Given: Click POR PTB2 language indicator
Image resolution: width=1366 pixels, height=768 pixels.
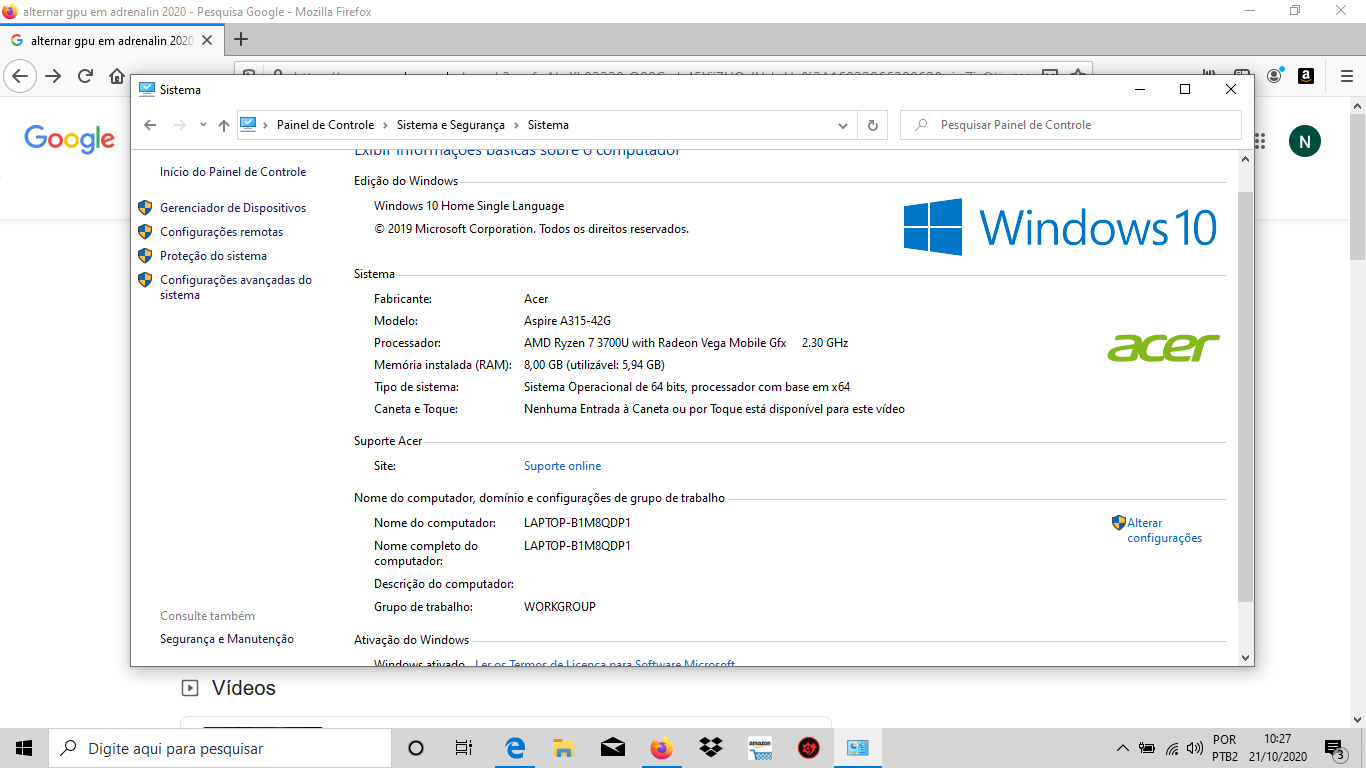Looking at the screenshot, I should click(1225, 748).
